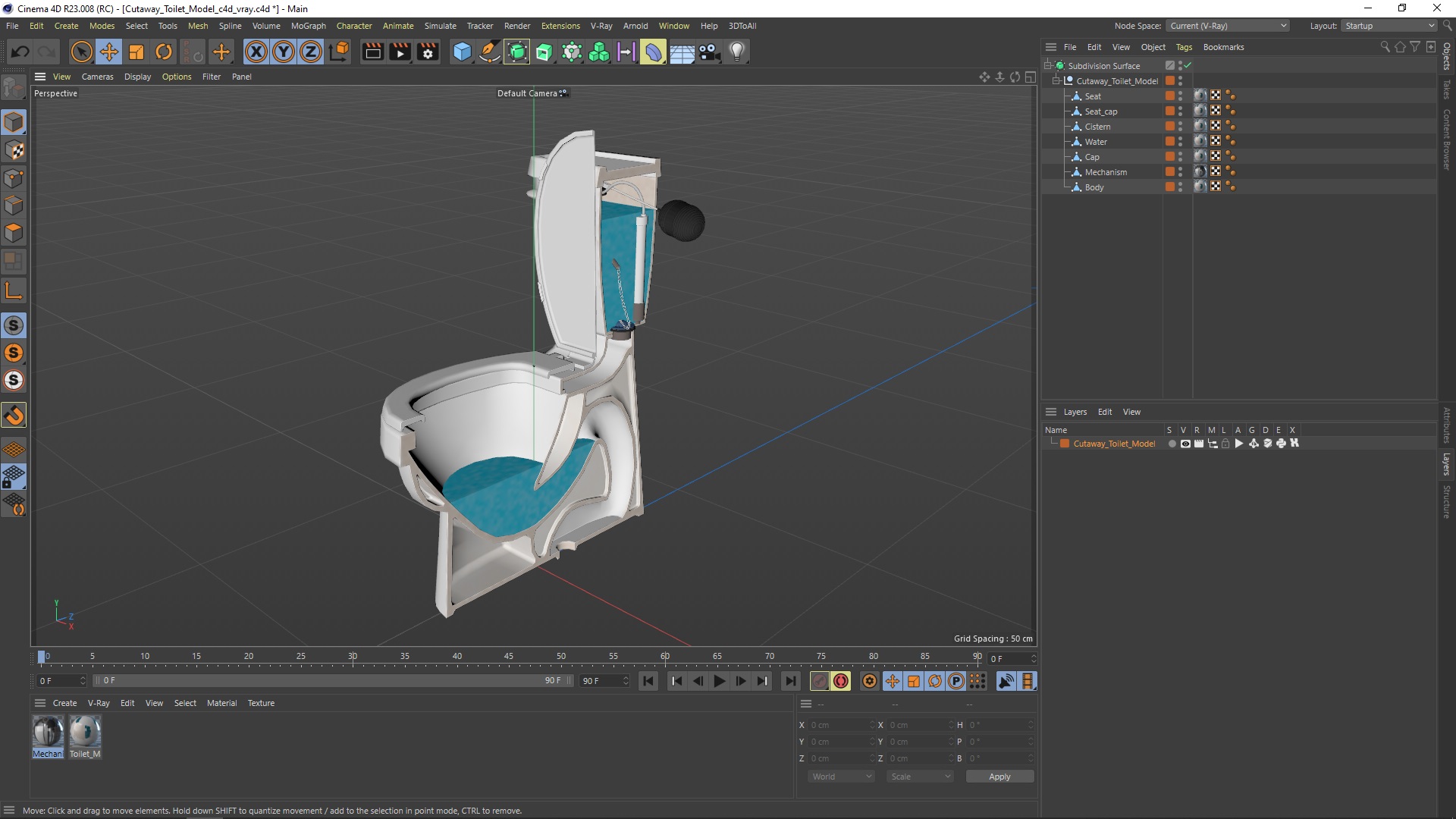Click the Apply button in coordinates panel
Screen dimensions: 1456x819
[999, 776]
